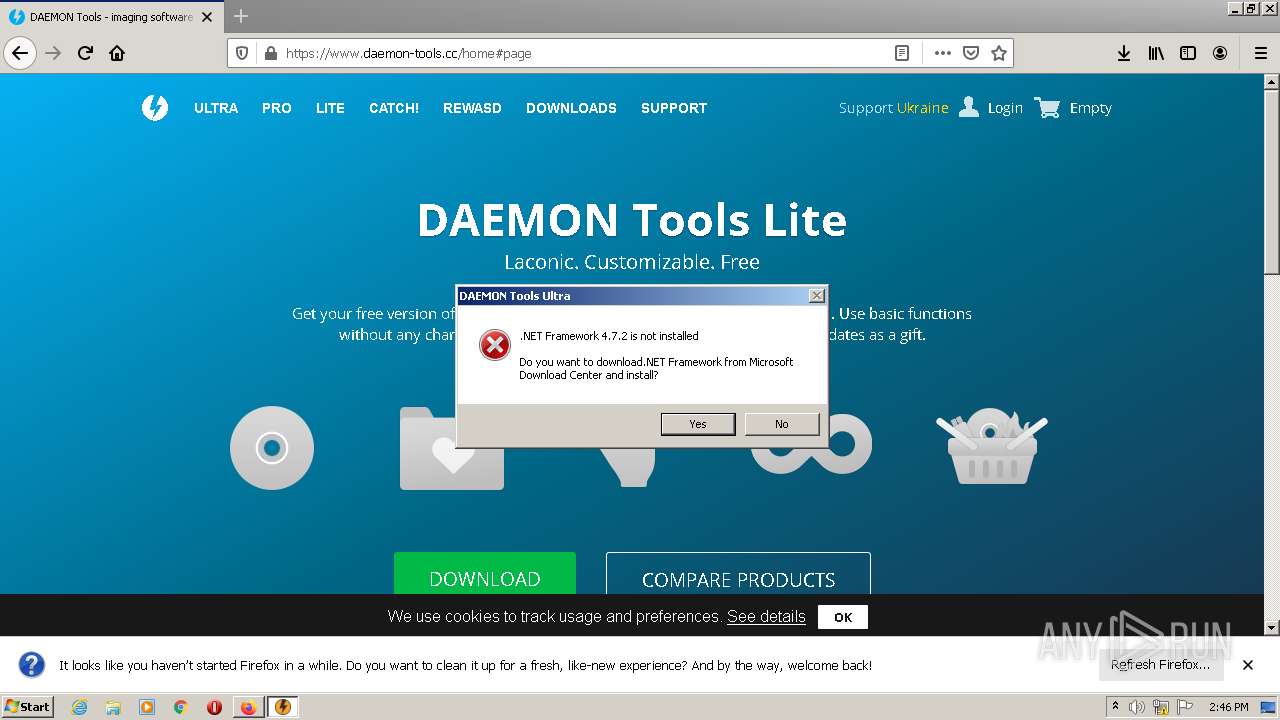Viewport: 1280px width, 720px height.
Task: Open Windows Explorer from the taskbar
Action: click(x=113, y=707)
